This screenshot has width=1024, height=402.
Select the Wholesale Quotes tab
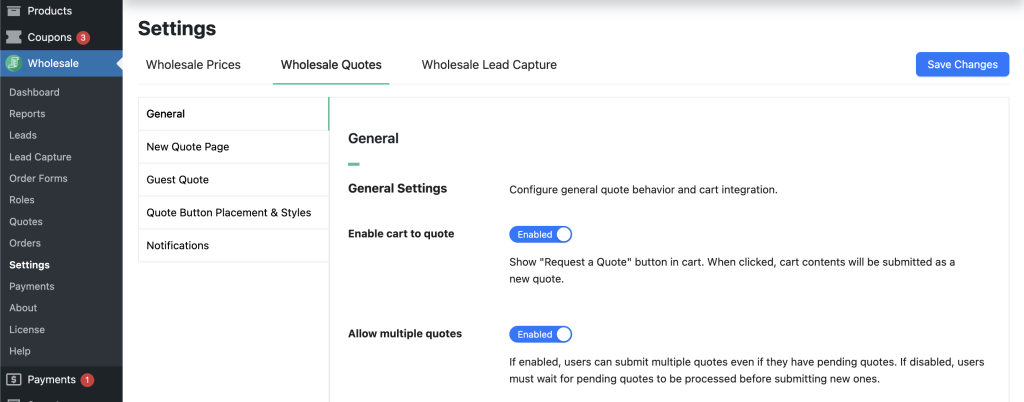331,65
